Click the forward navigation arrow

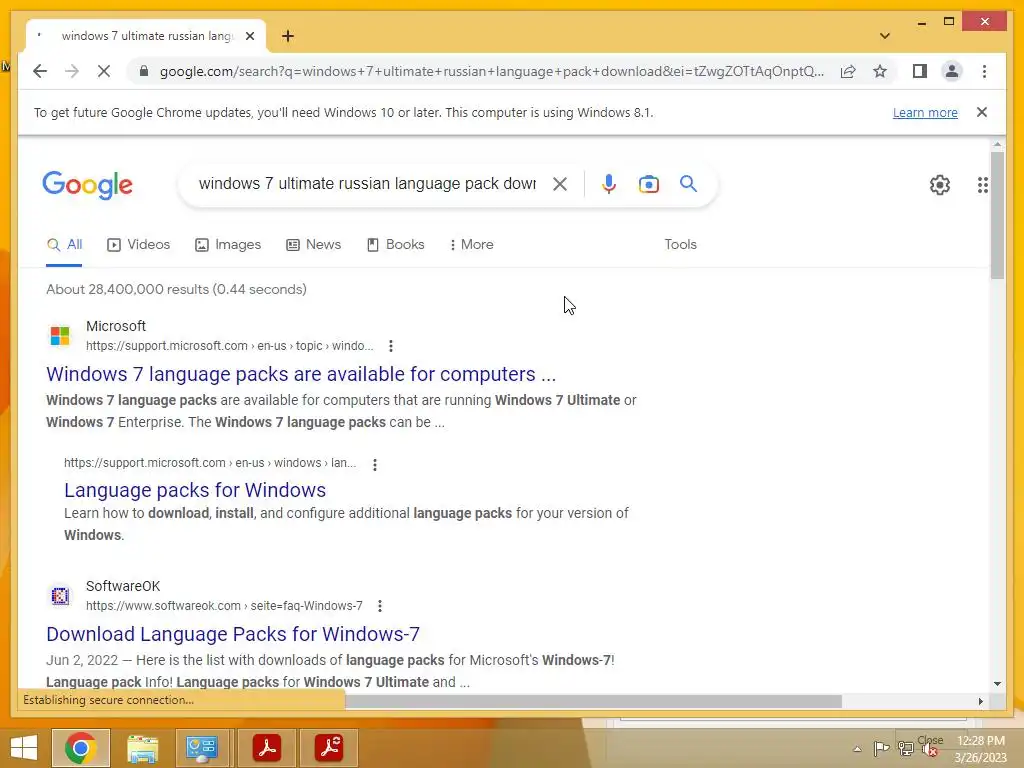[72, 71]
